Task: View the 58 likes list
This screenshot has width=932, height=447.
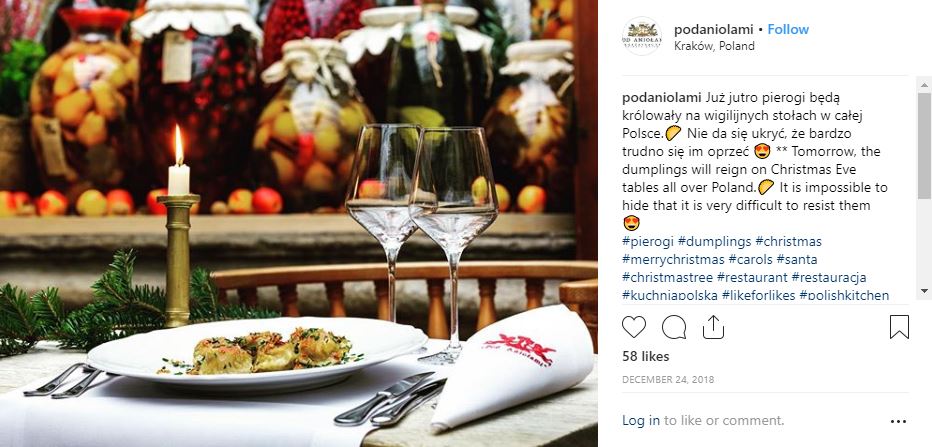Action: click(x=646, y=357)
